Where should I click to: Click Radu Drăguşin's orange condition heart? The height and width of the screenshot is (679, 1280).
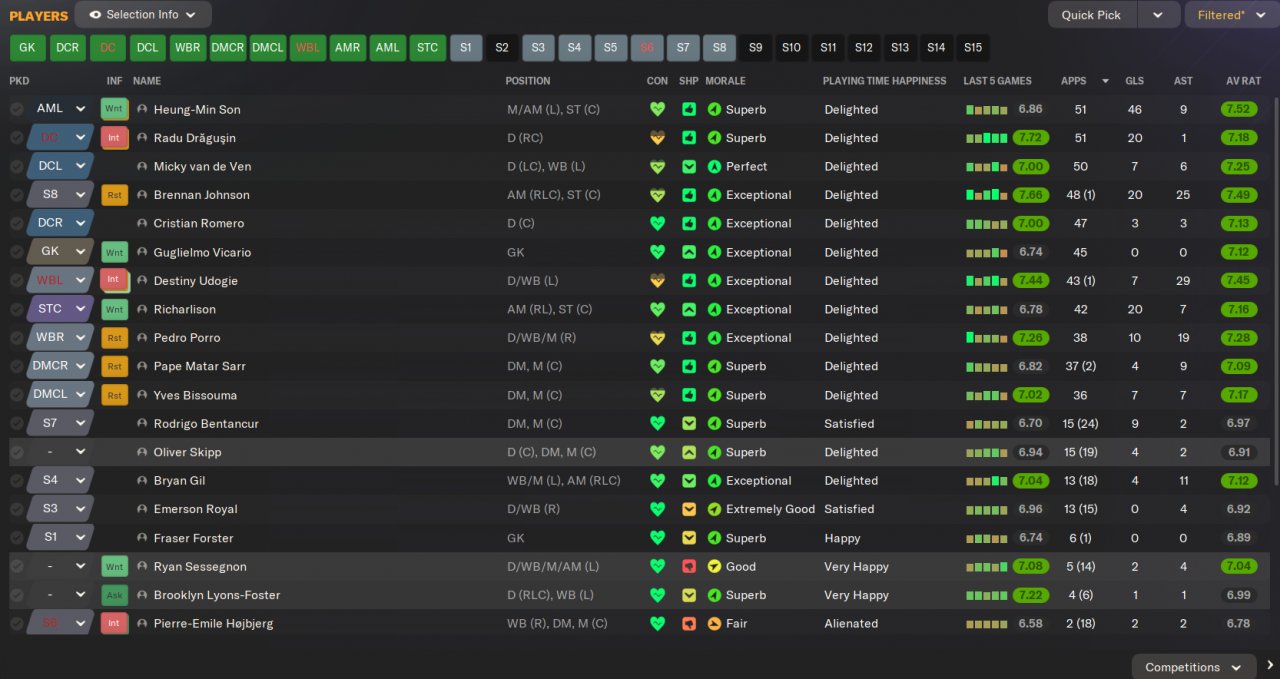click(657, 138)
